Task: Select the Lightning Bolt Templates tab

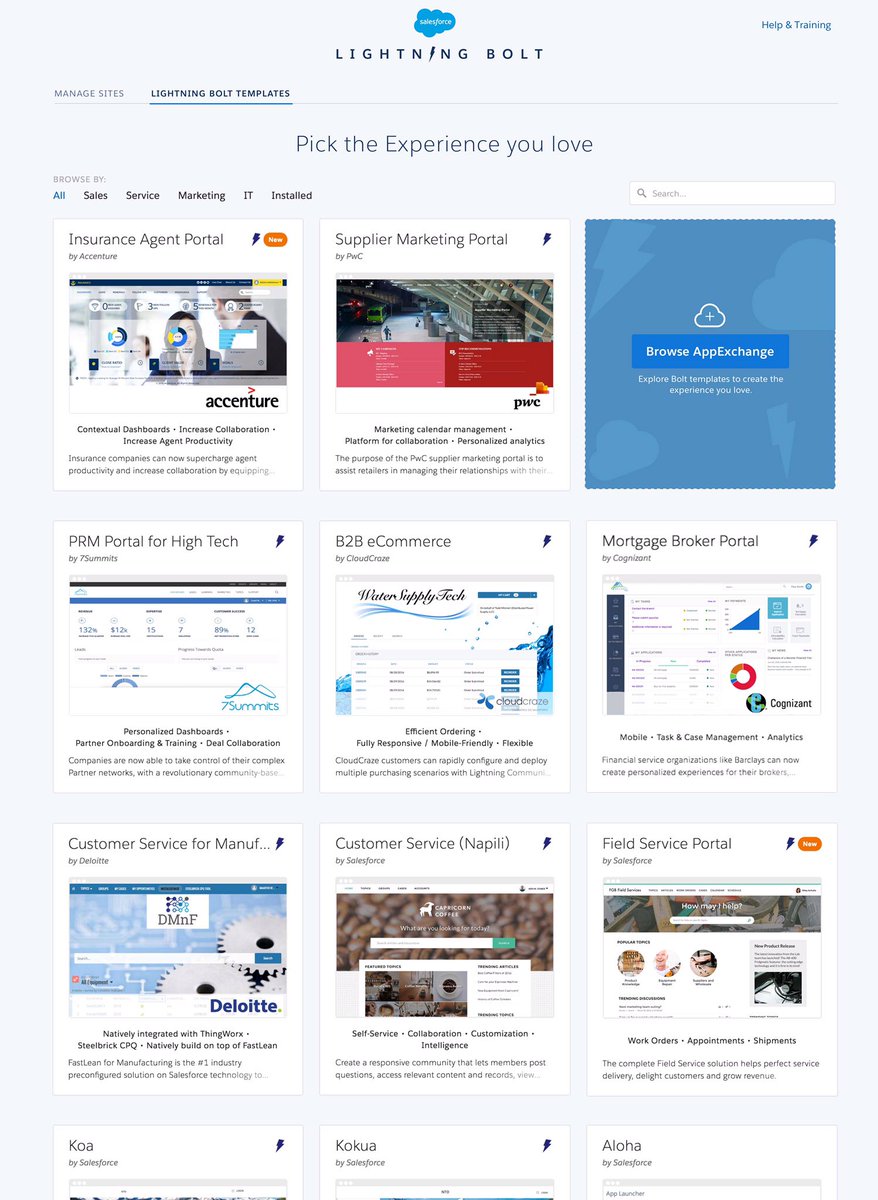Action: [221, 94]
